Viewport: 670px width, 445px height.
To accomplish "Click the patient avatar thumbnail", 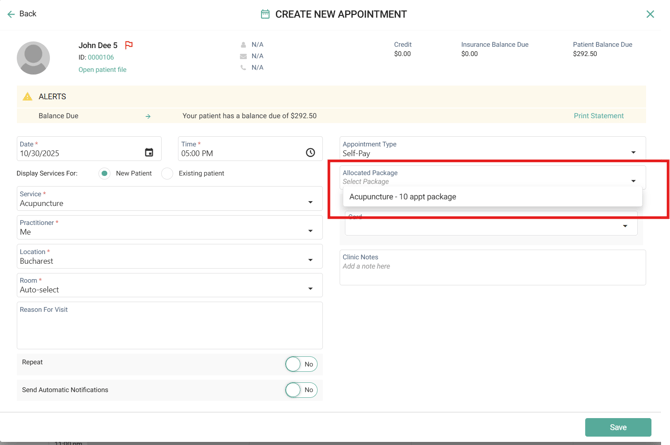I will point(33,58).
